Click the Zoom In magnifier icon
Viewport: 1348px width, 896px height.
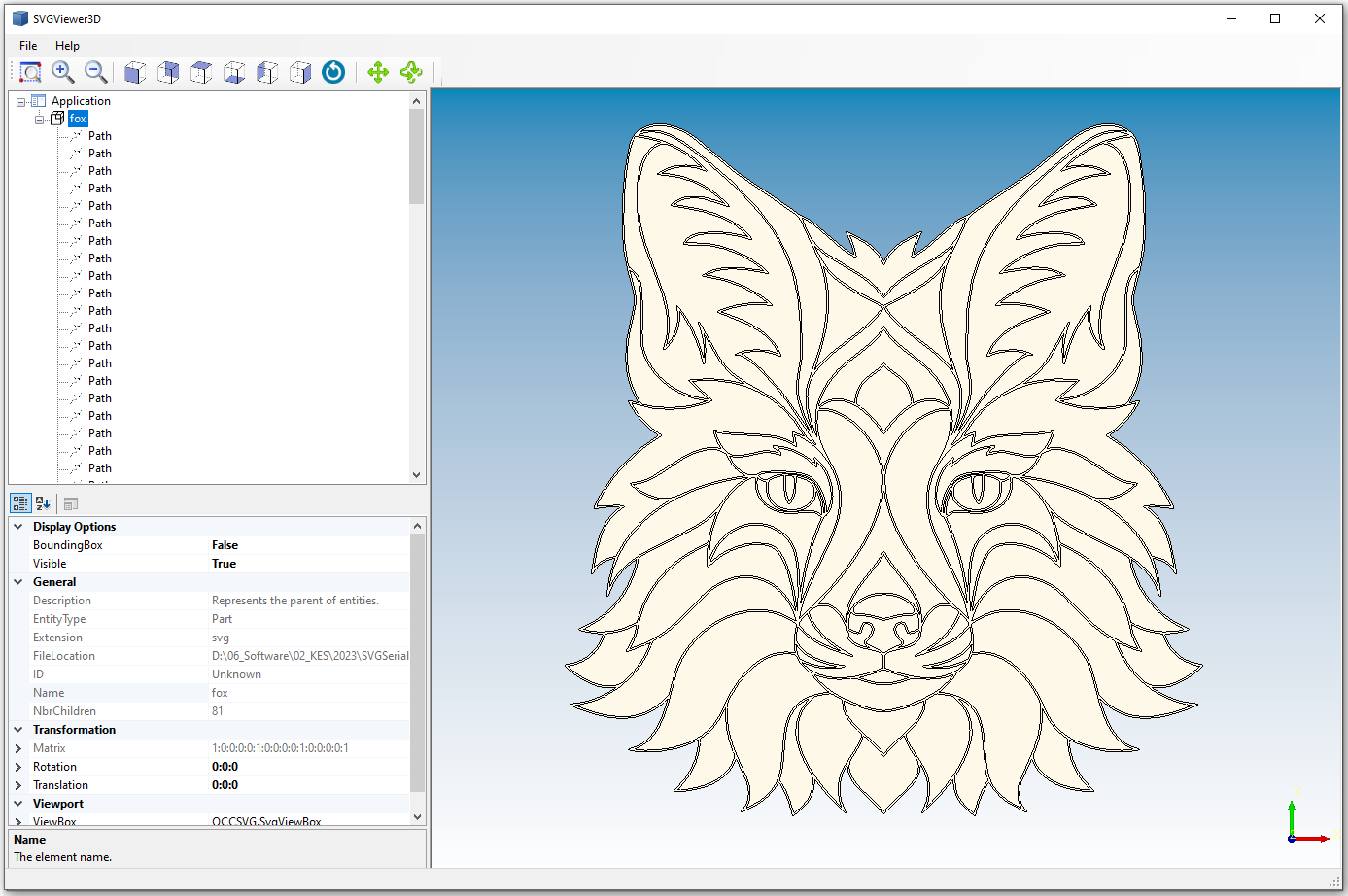[63, 72]
